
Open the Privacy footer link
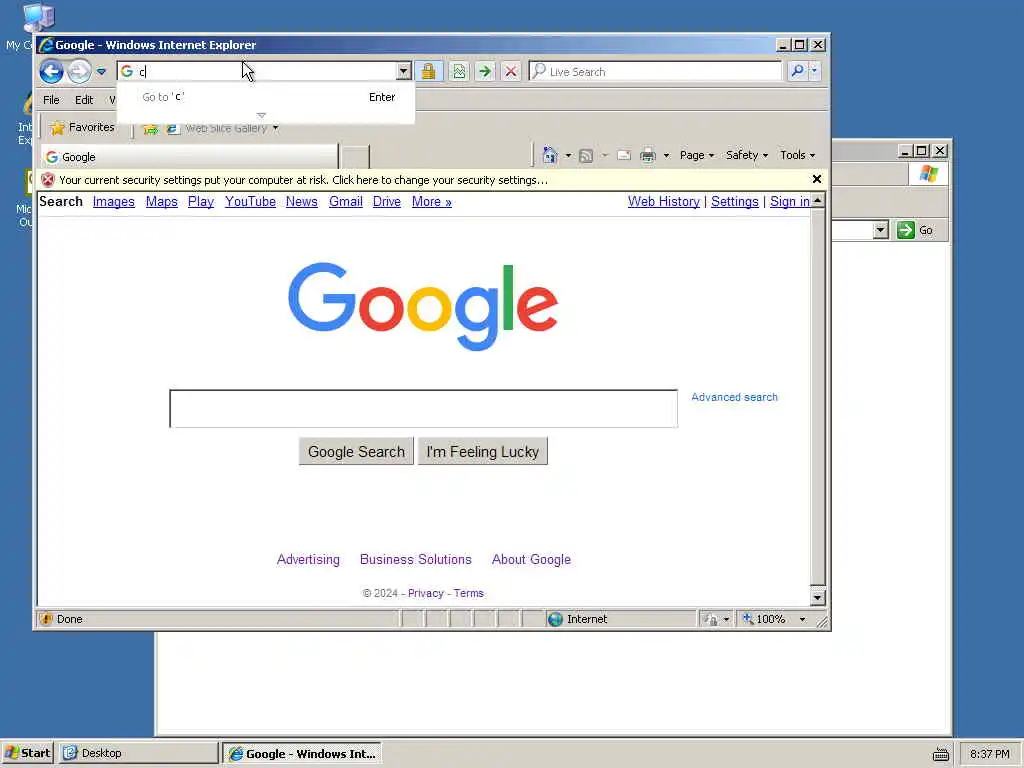click(x=426, y=594)
